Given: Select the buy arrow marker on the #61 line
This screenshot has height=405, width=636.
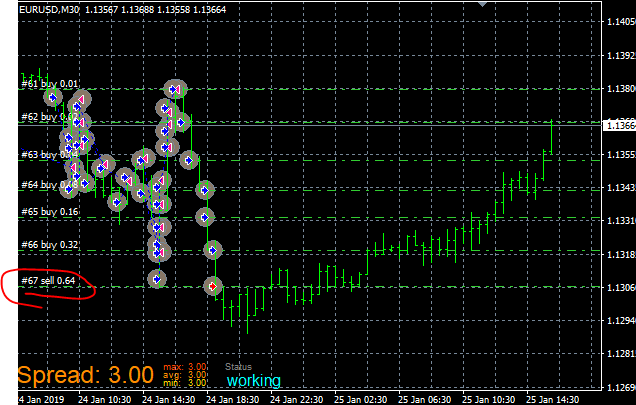Looking at the screenshot, I should coord(173,89).
